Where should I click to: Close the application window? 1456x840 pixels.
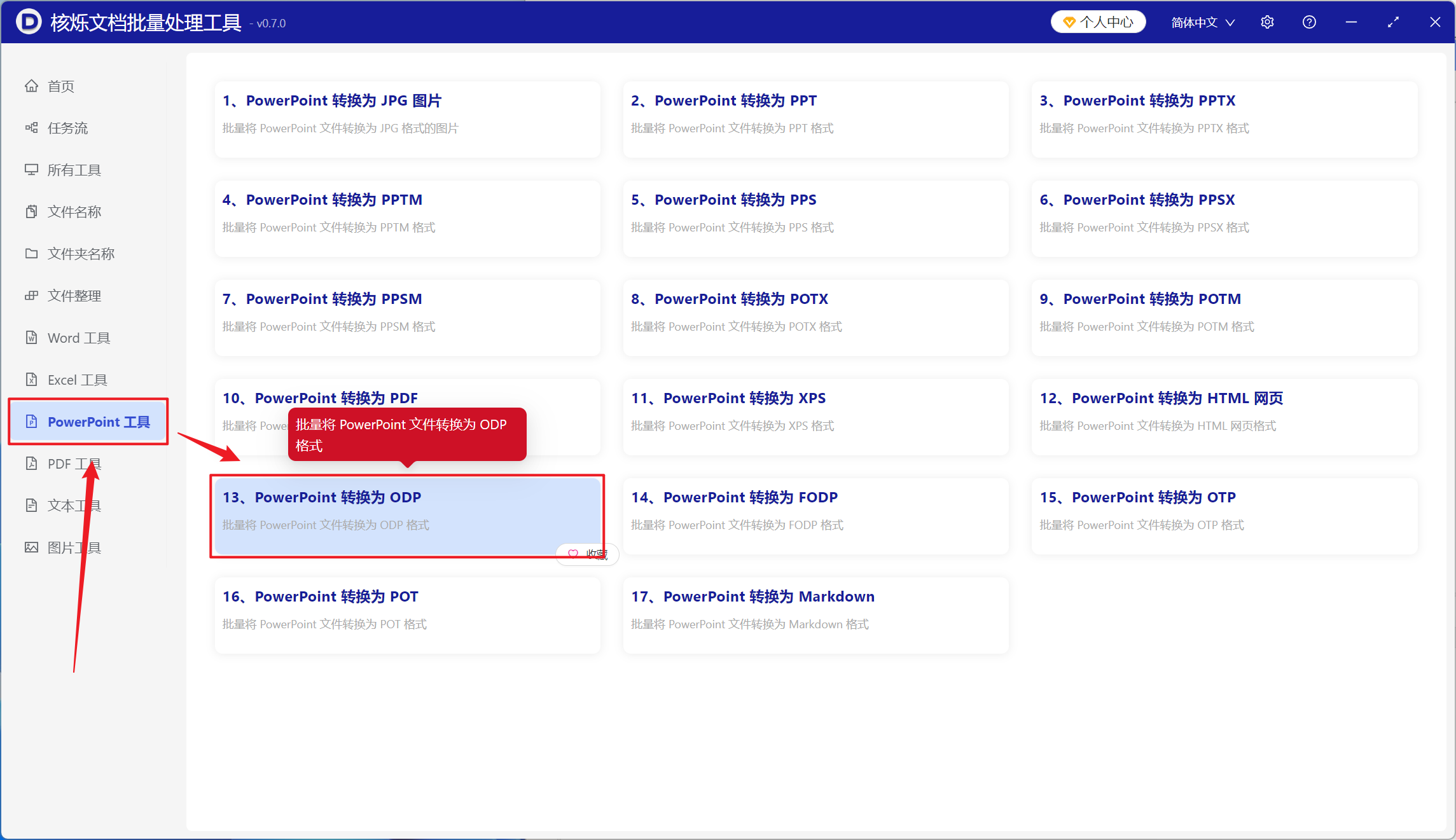[x=1435, y=22]
